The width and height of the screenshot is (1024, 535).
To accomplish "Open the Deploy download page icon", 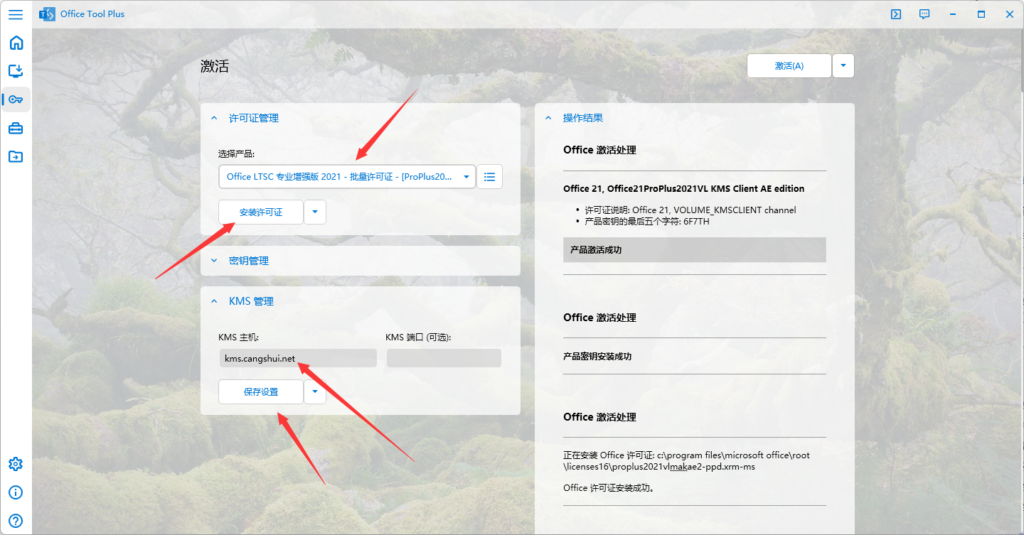I will click(16, 71).
